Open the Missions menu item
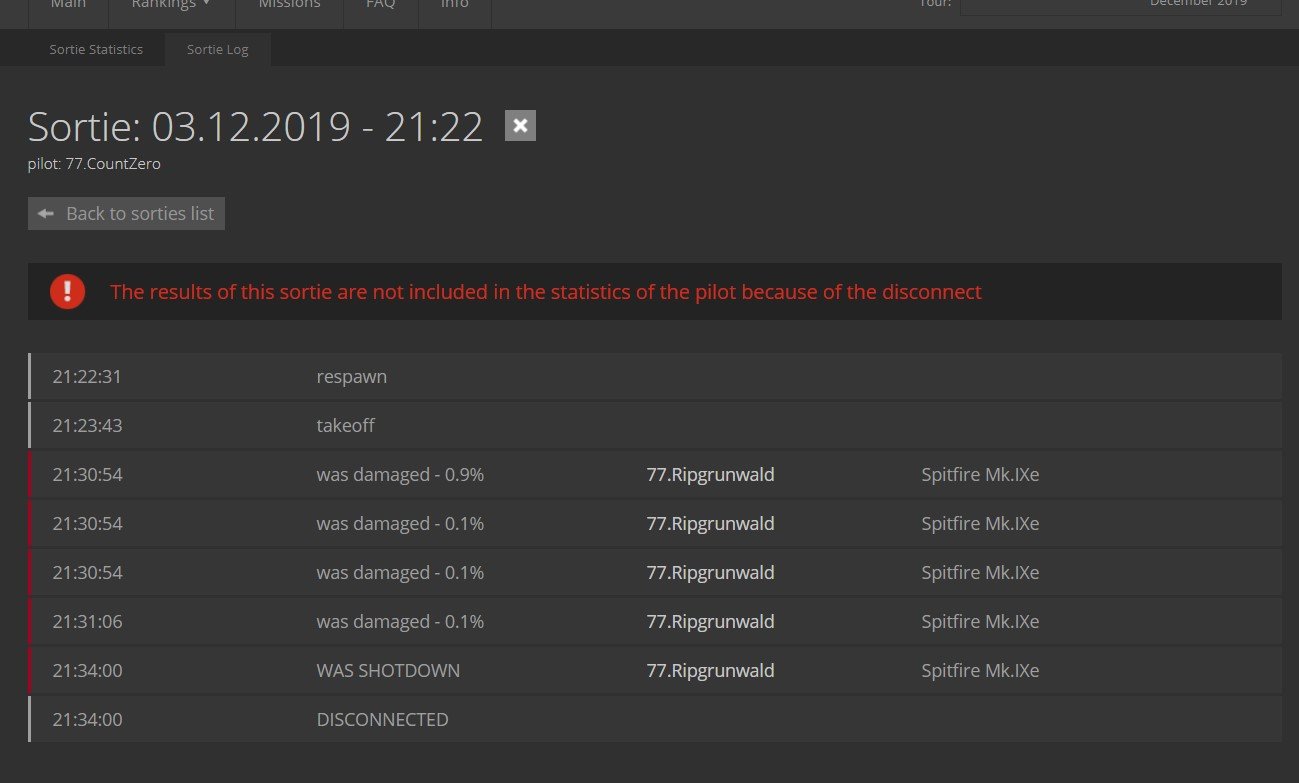Image resolution: width=1299 pixels, height=783 pixels. click(x=289, y=5)
